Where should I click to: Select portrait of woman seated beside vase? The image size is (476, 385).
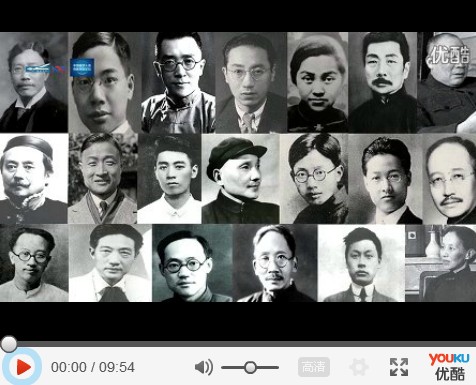click(x=441, y=263)
